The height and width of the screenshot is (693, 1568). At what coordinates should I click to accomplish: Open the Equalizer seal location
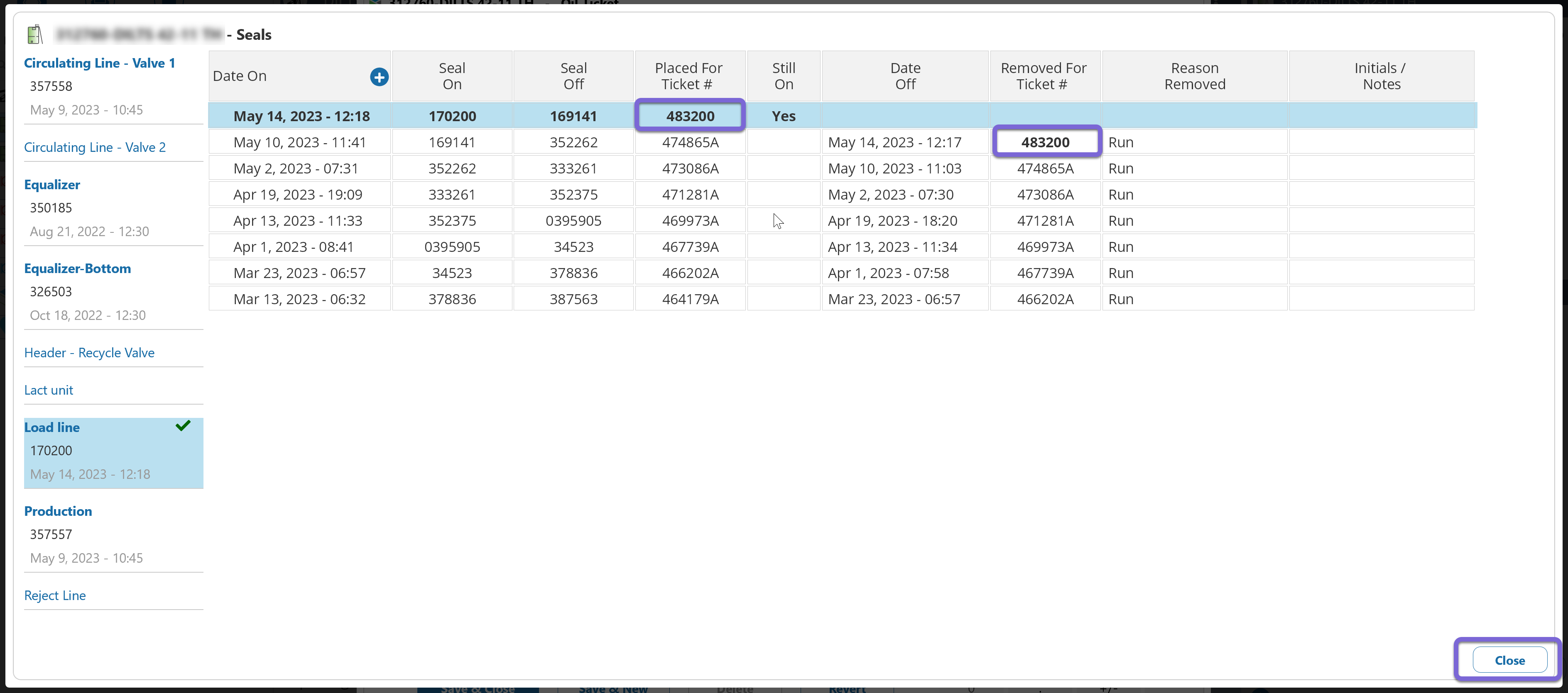pyautogui.click(x=52, y=184)
